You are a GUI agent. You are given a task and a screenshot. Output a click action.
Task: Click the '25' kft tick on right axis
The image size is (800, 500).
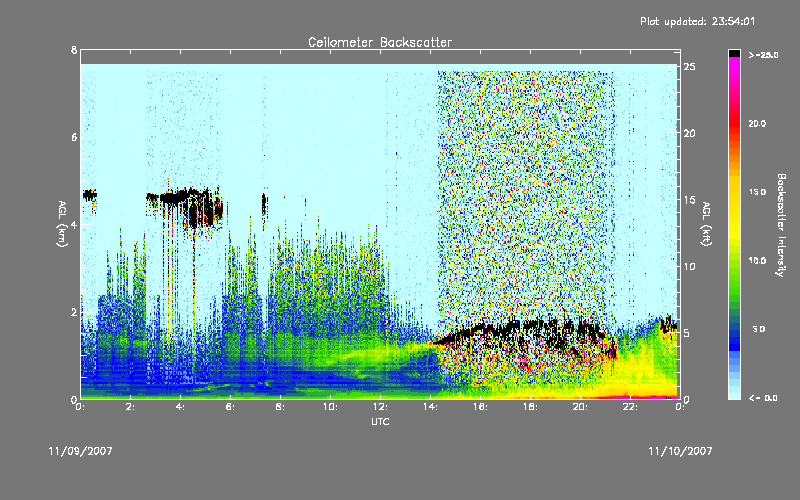coord(690,66)
